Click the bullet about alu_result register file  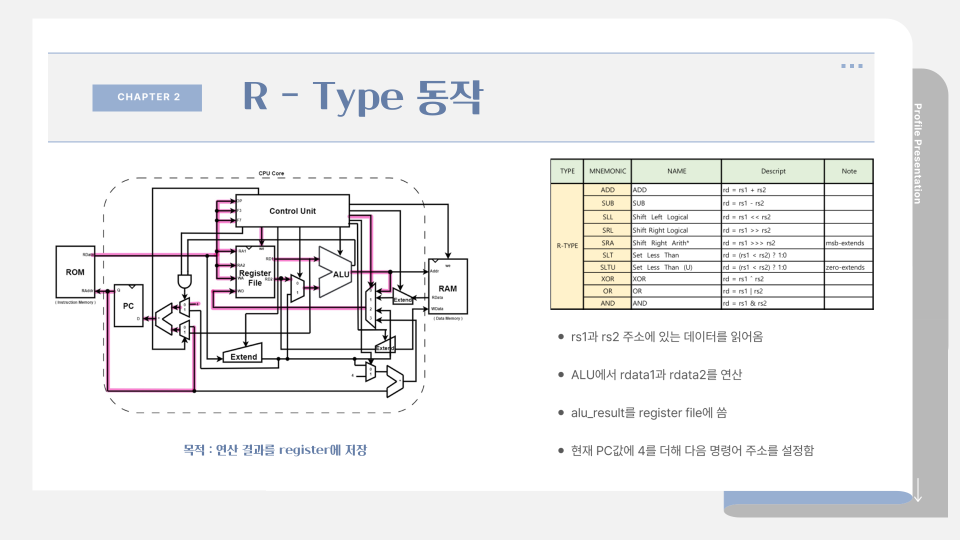click(x=642, y=413)
